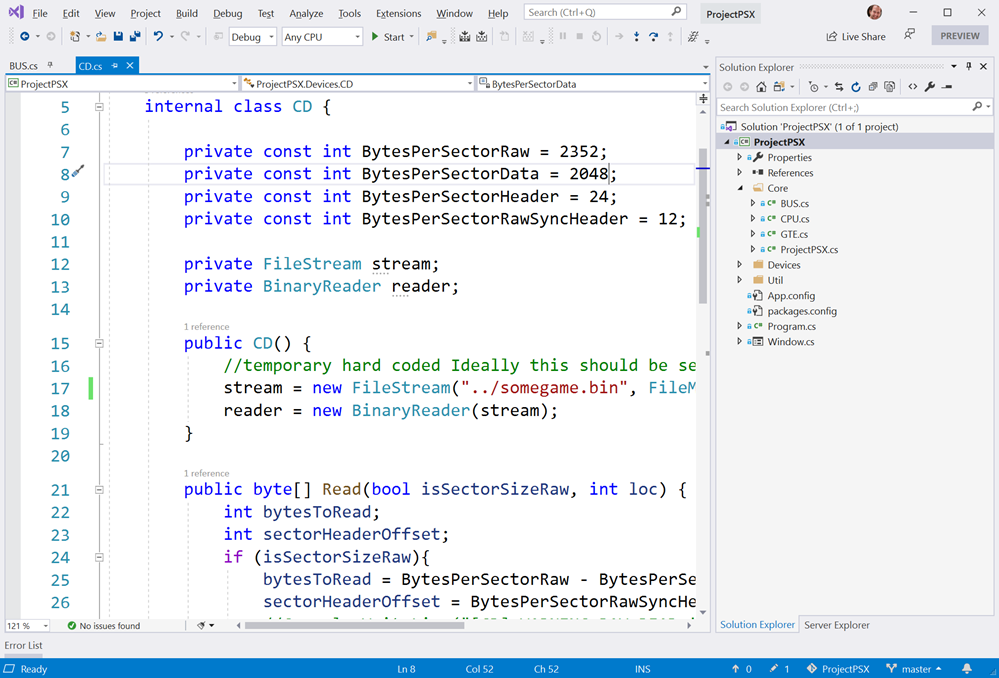
Task: Click the Switch Views icon in Solution Explorer
Action: pyautogui.click(x=779, y=87)
